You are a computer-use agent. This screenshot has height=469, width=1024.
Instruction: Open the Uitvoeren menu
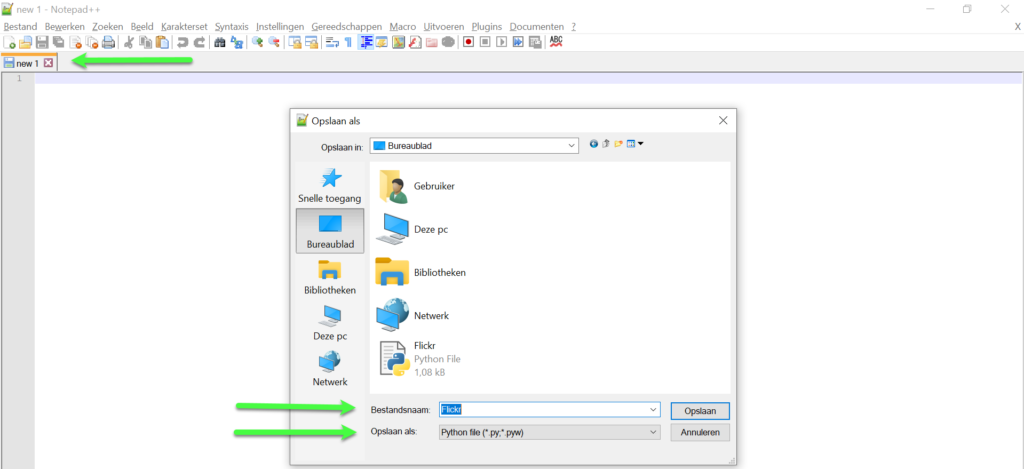pos(444,27)
